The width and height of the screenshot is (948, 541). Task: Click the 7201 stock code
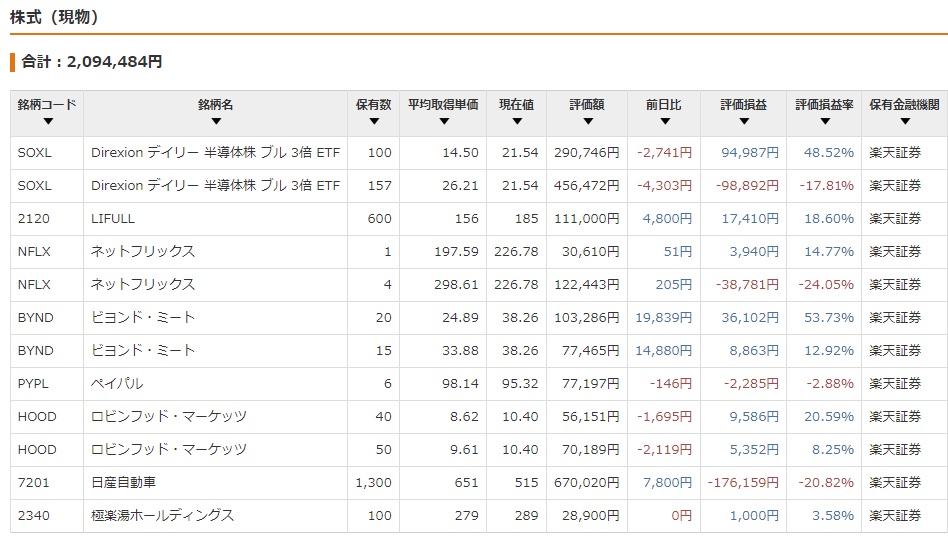pos(34,483)
